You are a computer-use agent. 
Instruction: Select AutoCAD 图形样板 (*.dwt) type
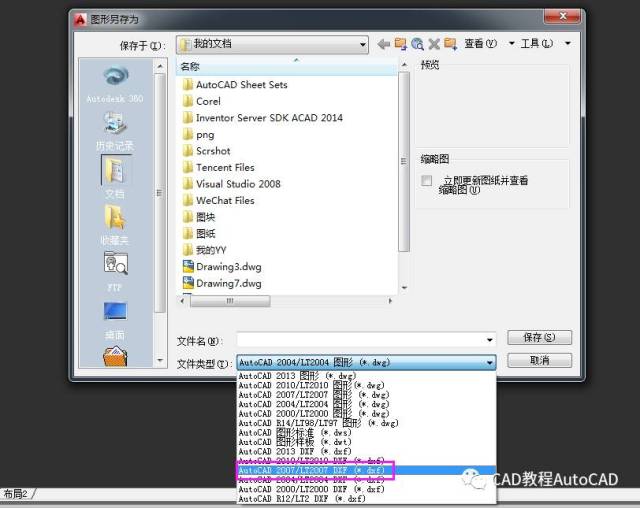367,442
